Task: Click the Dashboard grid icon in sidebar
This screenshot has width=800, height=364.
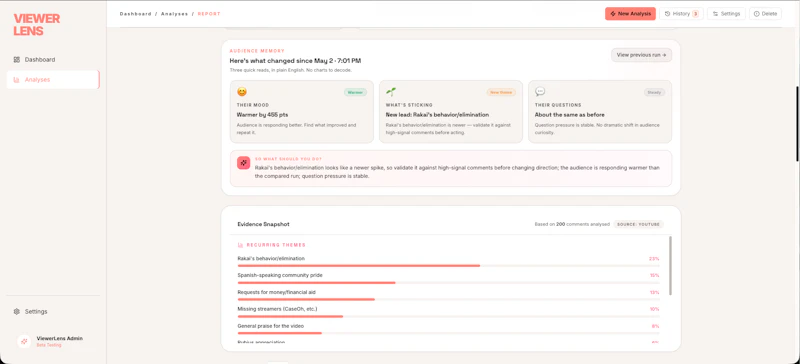Action: 17,60
